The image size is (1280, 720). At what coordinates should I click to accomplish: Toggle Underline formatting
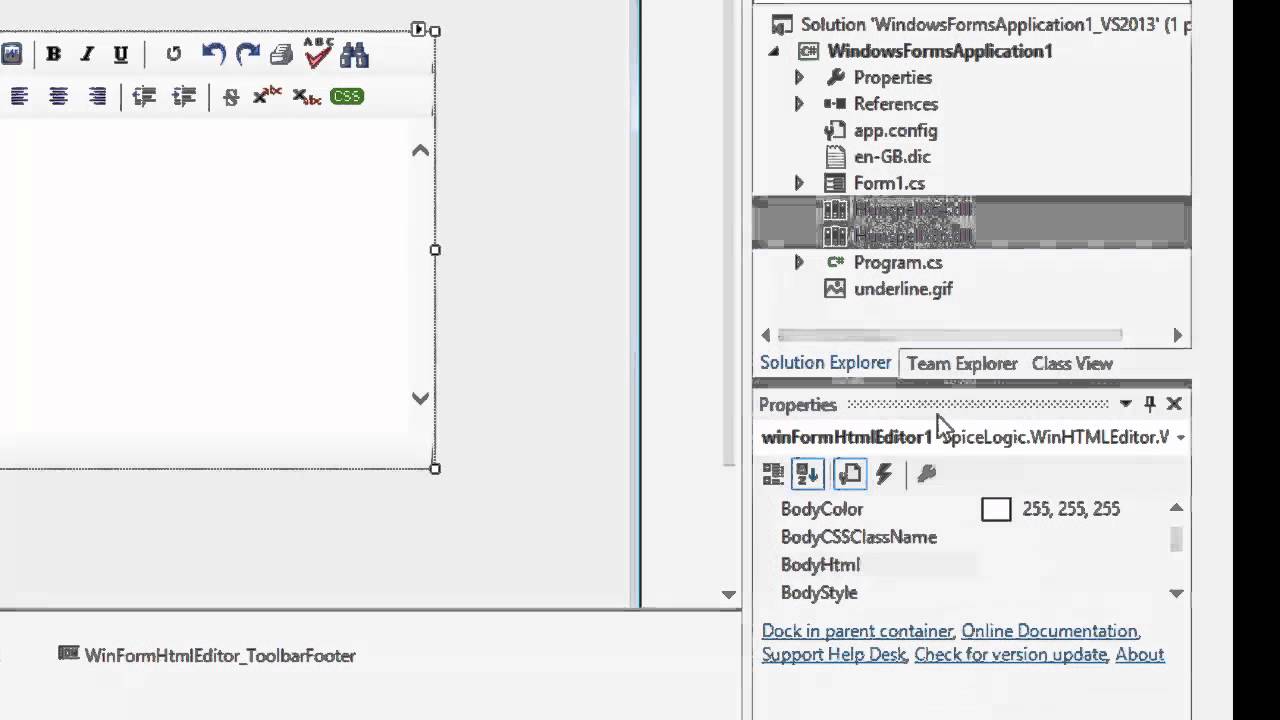coord(121,54)
